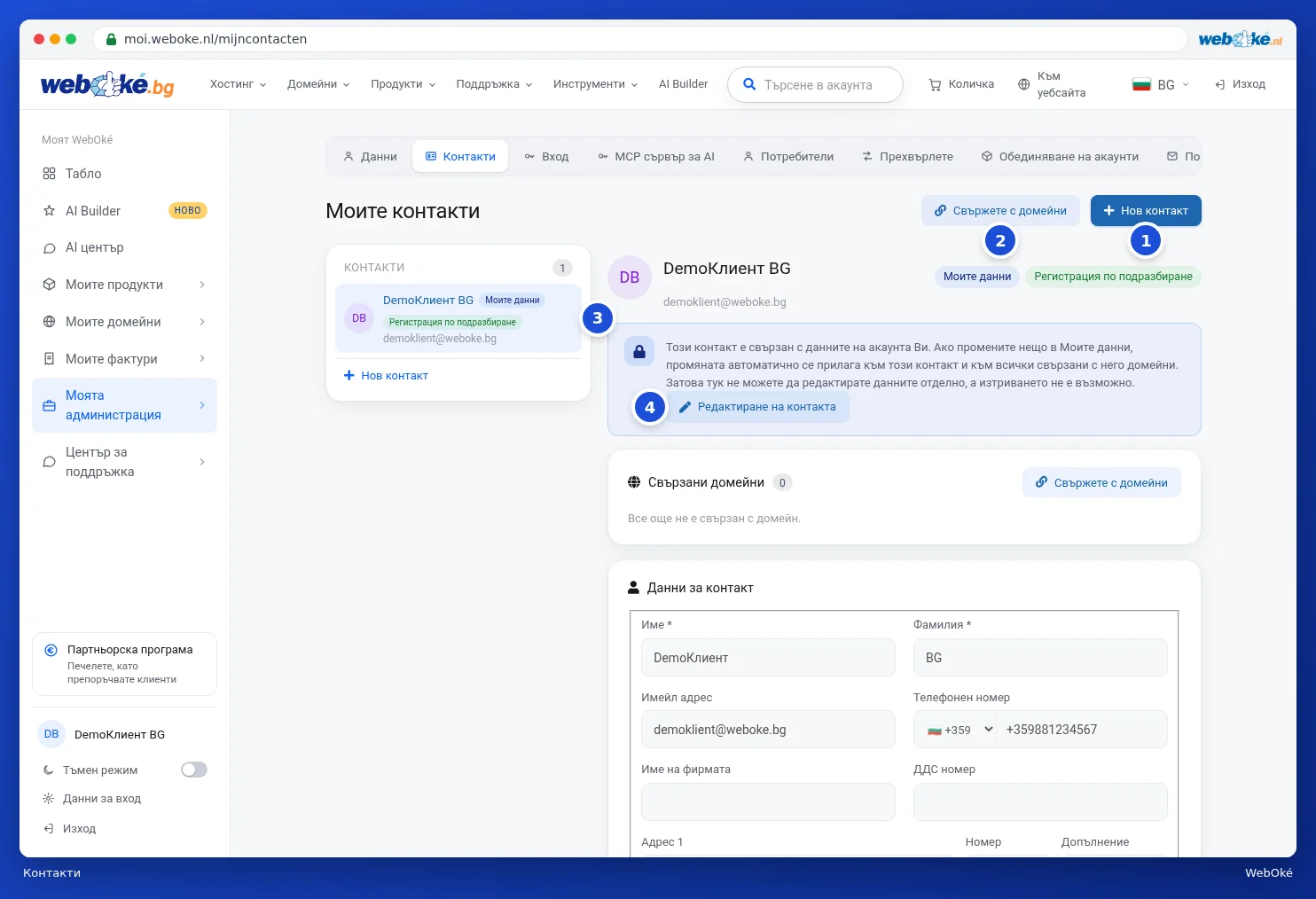Click the Име field containing DemoКлиент
The width and height of the screenshot is (1316, 899).
[768, 658]
